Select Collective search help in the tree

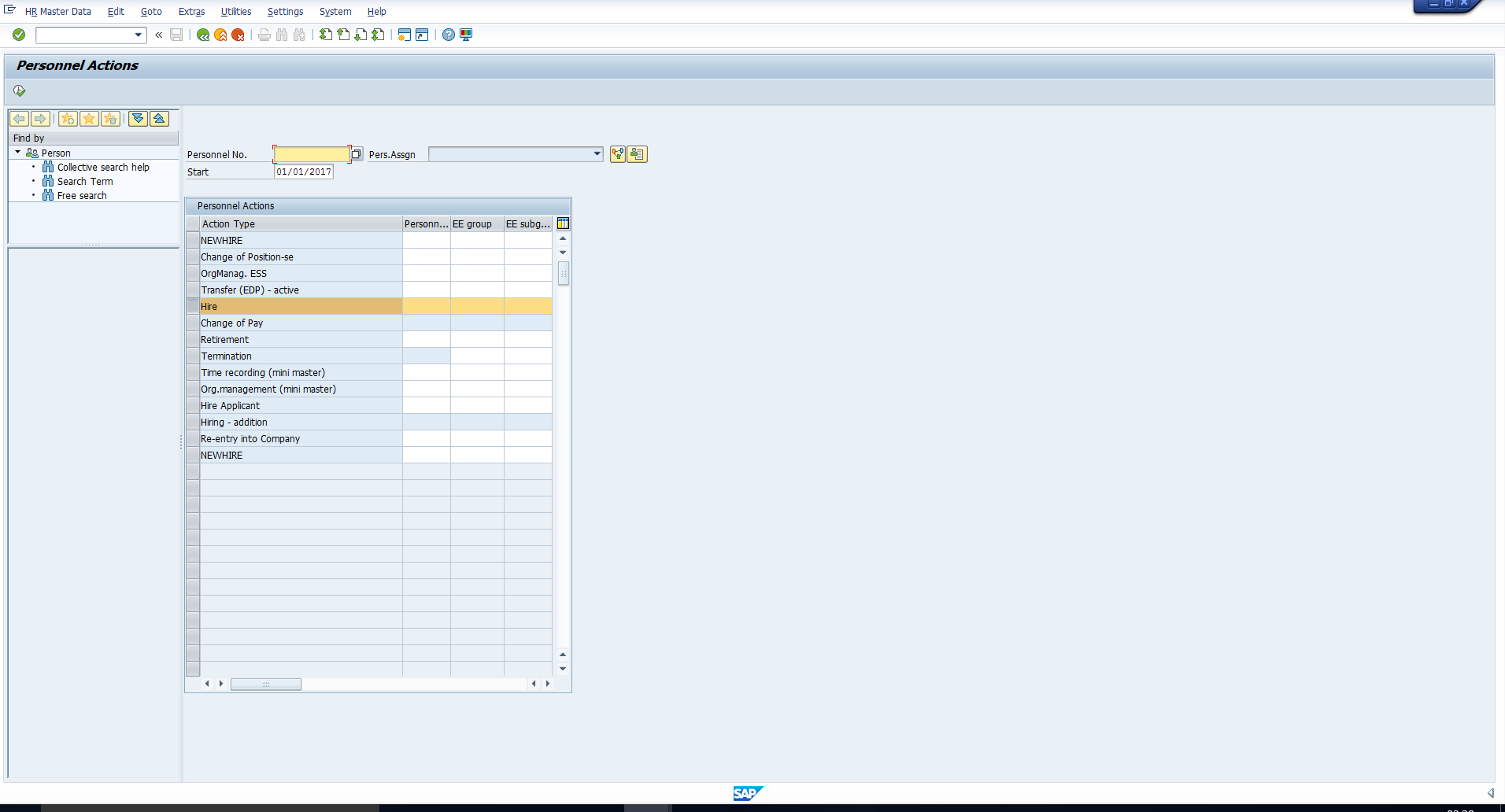tap(103, 168)
